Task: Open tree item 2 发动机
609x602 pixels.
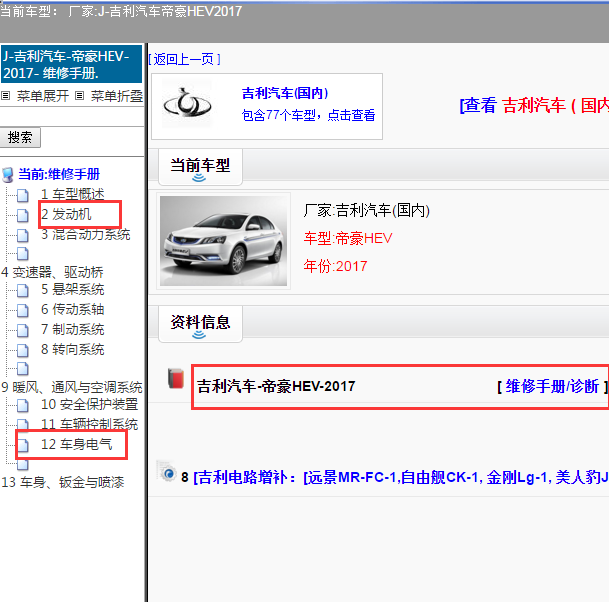Action: (66, 214)
